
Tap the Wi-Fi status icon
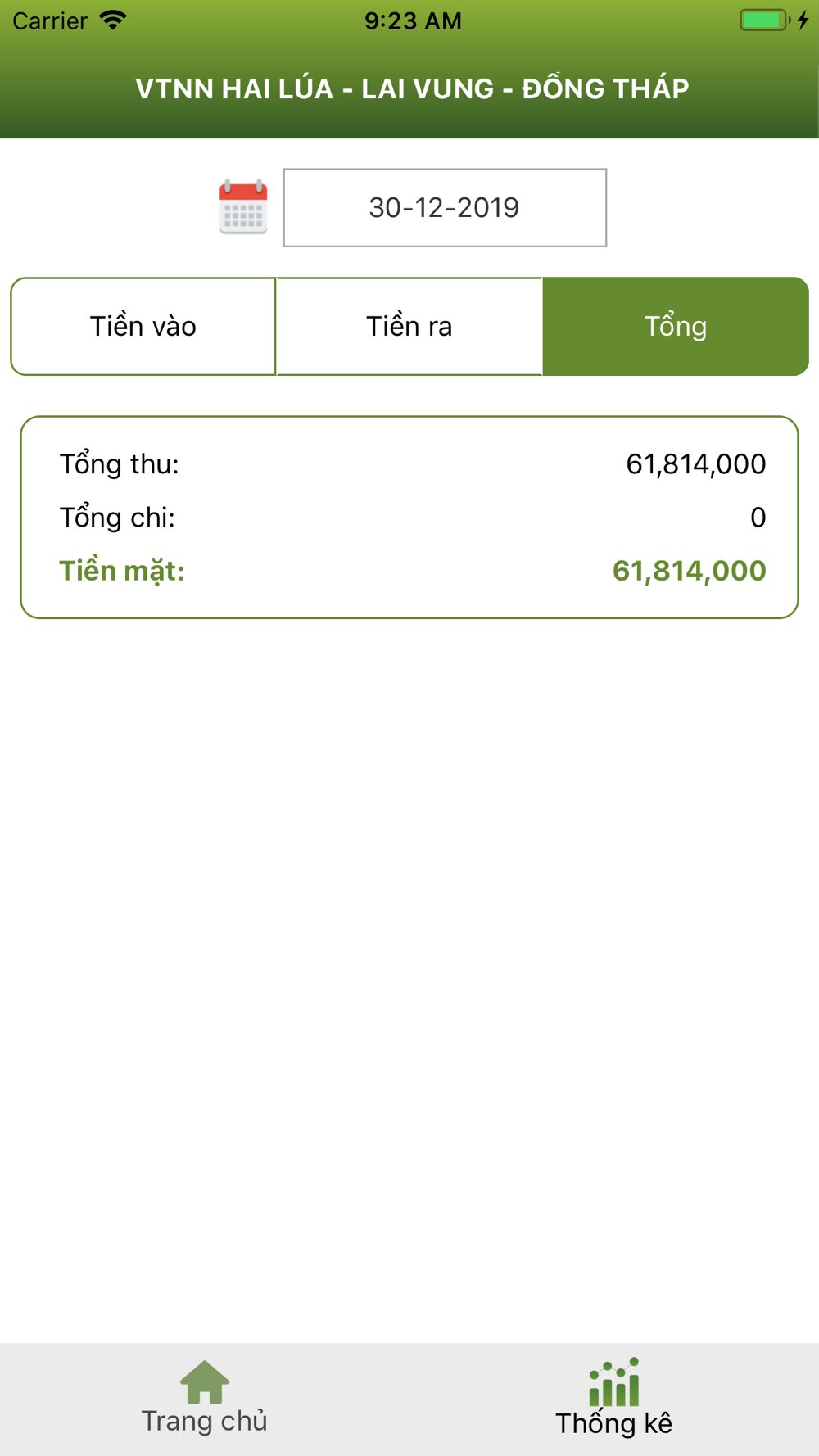coord(113,20)
